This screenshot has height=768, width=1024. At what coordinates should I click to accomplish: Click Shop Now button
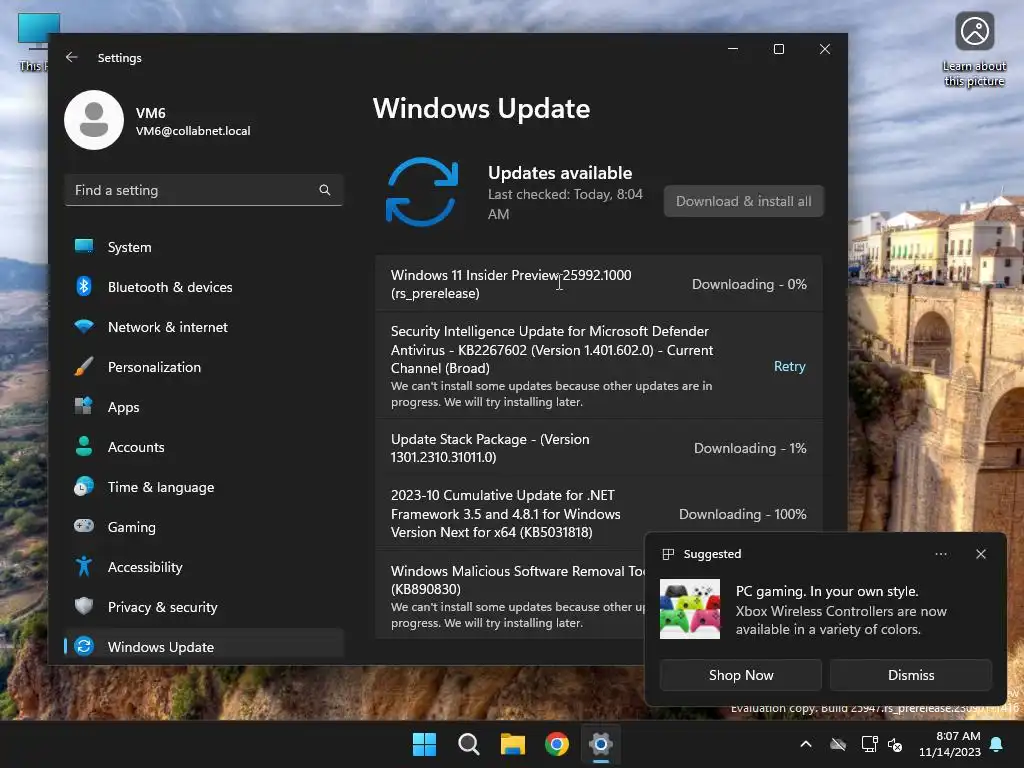point(741,675)
